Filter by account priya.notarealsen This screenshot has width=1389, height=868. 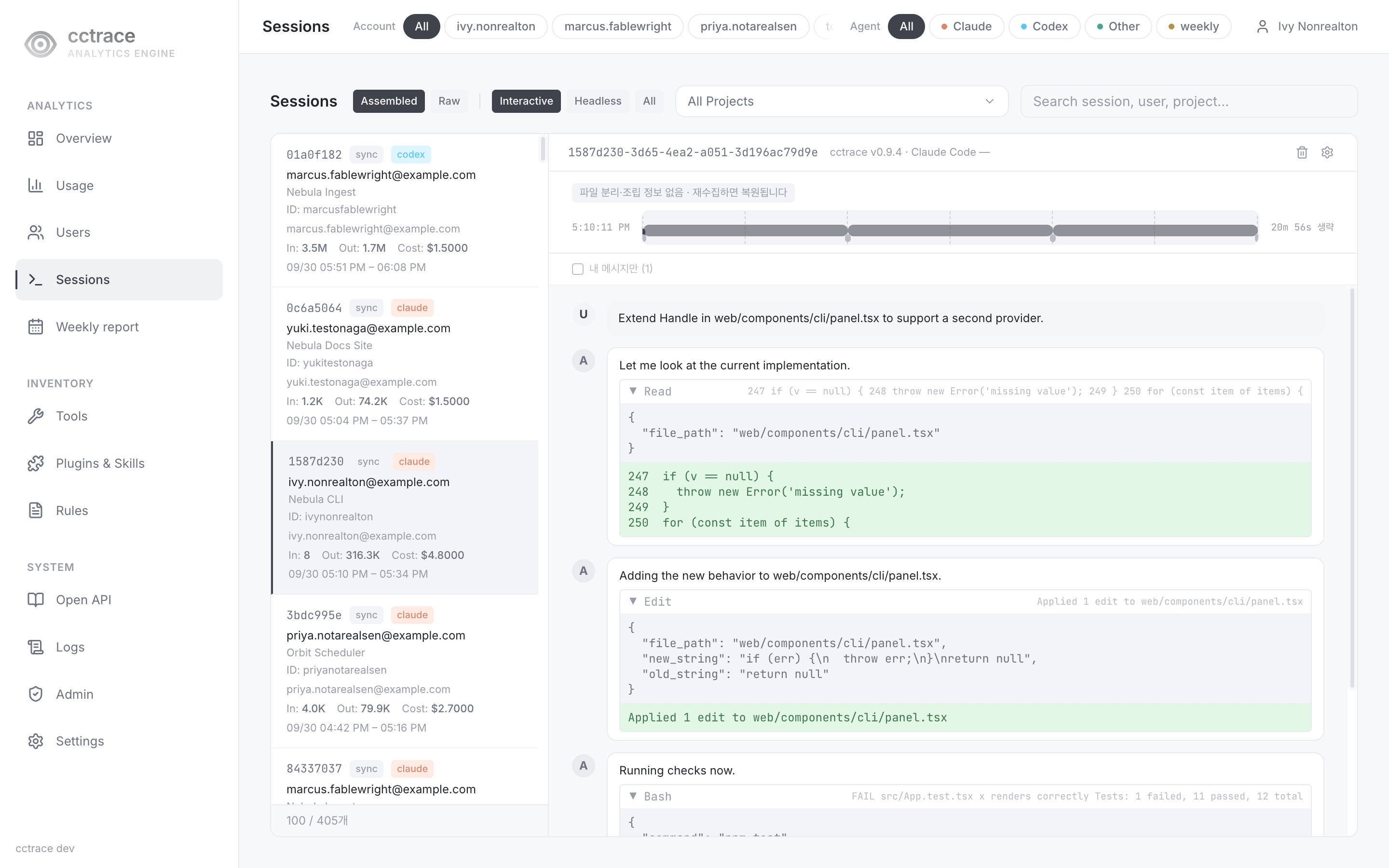pos(748,27)
